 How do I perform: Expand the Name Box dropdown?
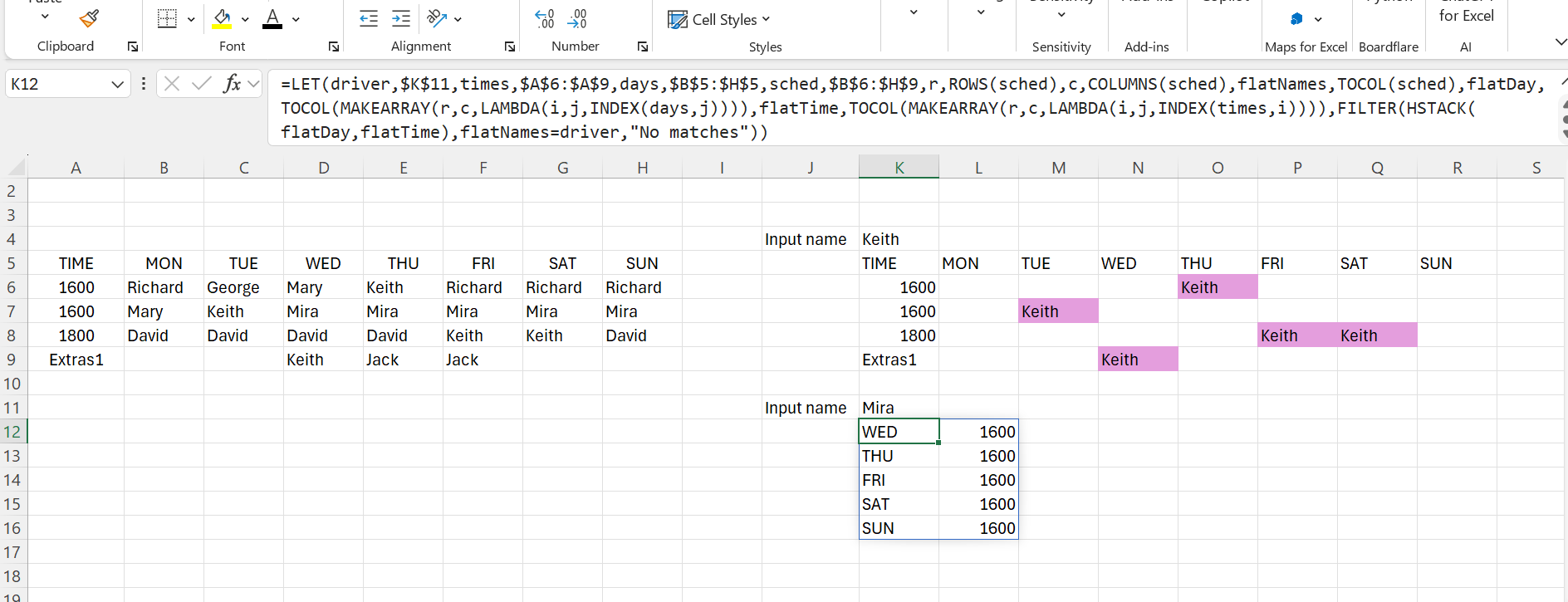click(117, 84)
